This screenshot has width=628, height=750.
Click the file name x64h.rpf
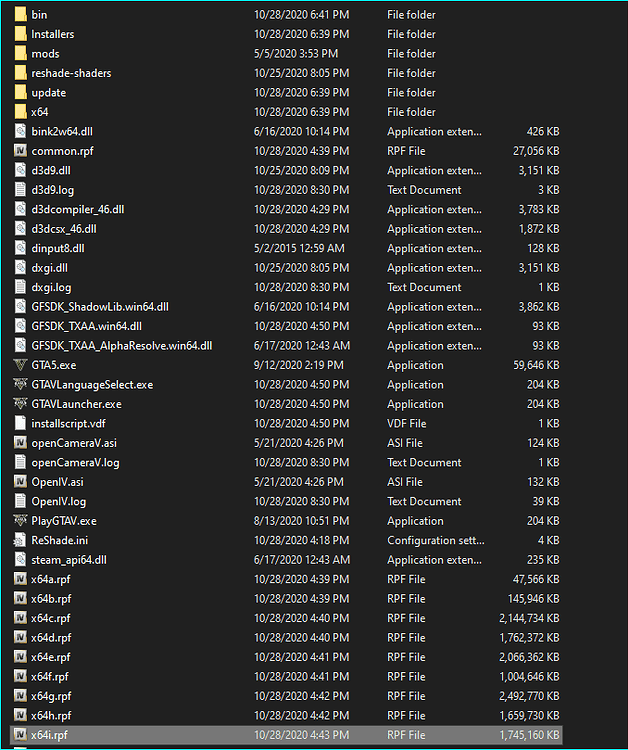51,716
